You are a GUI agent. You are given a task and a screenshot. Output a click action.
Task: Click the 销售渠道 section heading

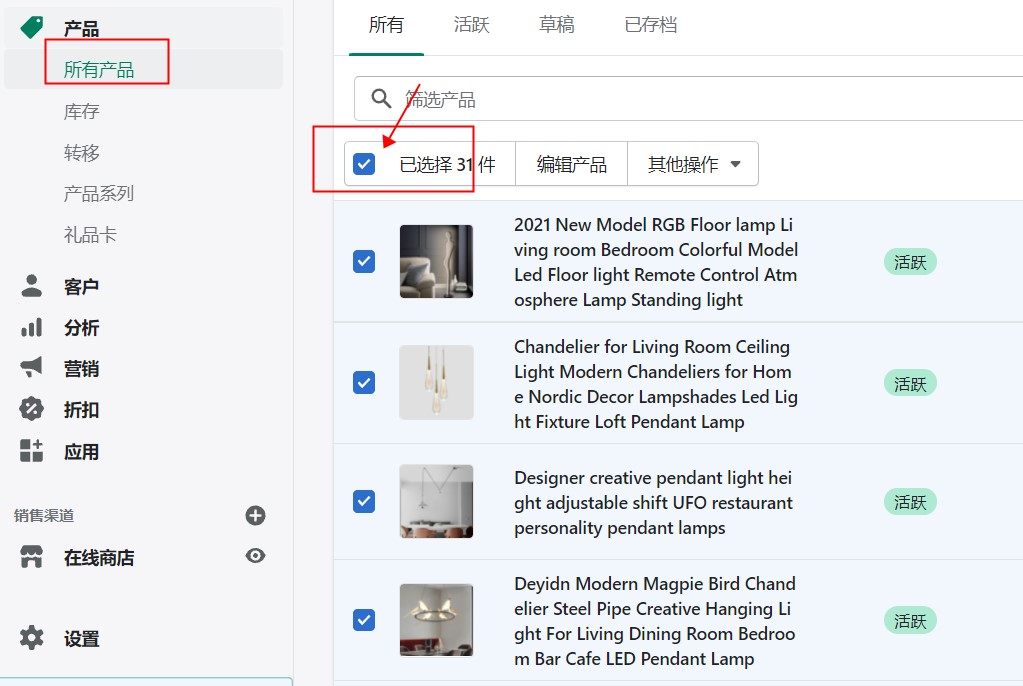pyautogui.click(x=44, y=516)
